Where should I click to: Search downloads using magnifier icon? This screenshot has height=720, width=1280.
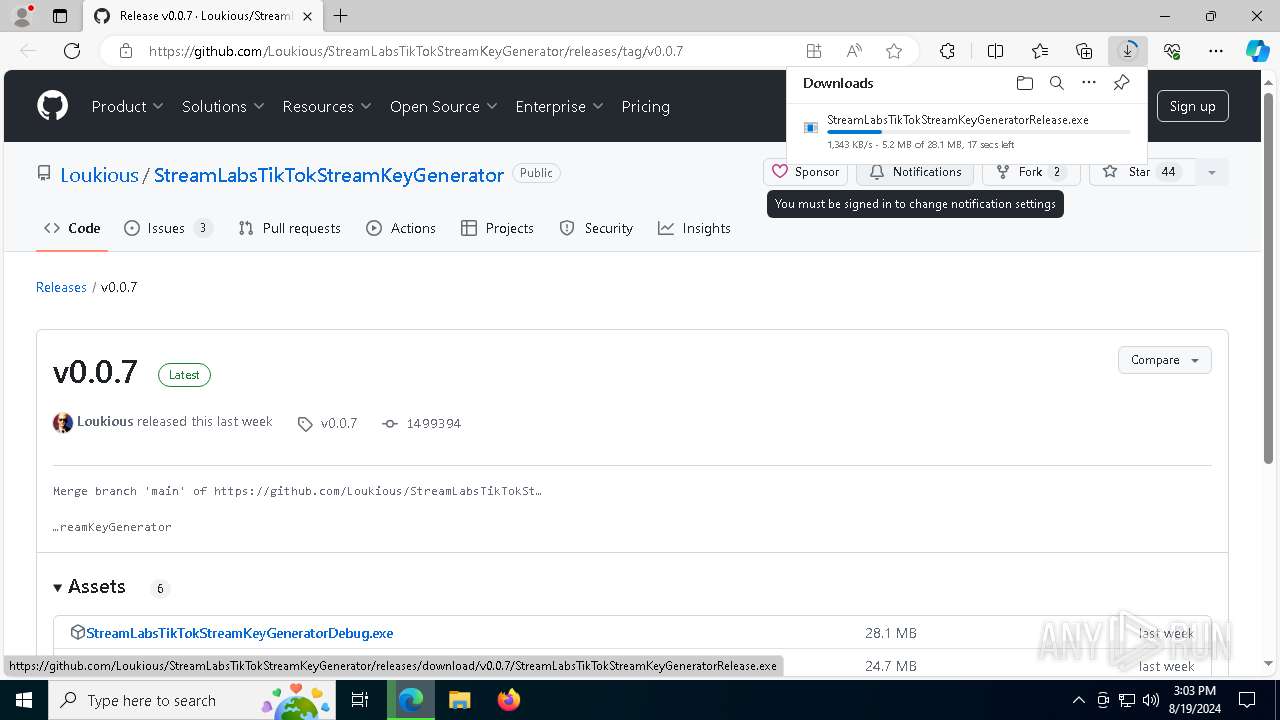point(1057,83)
